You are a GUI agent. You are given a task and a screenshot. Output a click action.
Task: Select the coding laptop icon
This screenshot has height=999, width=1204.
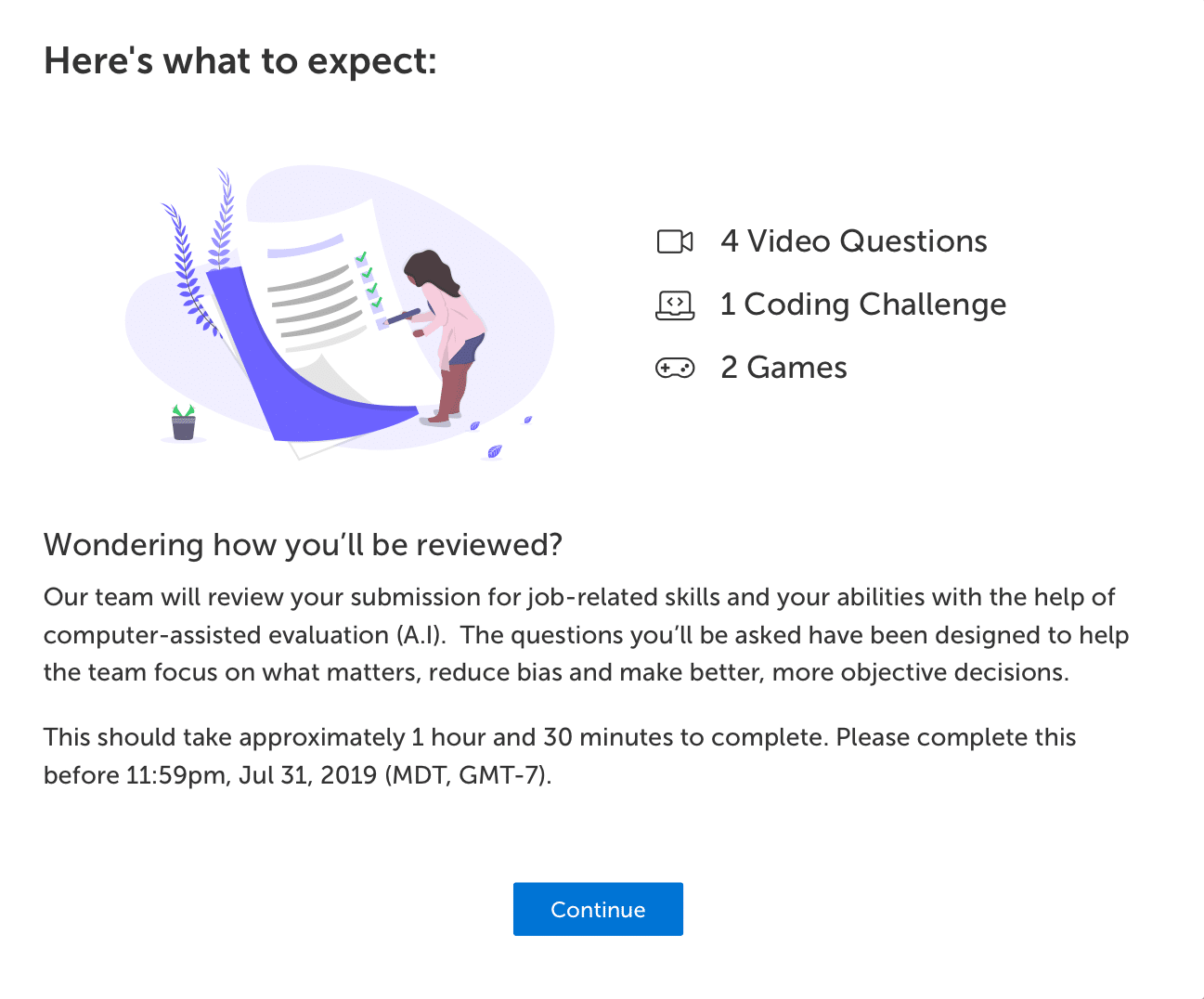click(x=677, y=305)
